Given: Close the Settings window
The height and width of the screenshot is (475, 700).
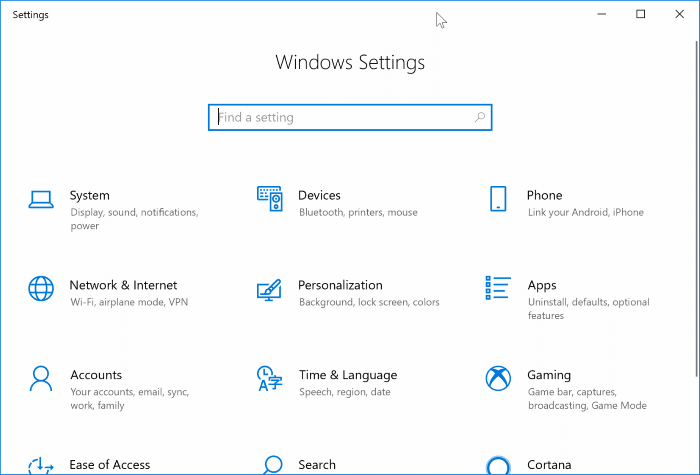Looking at the screenshot, I should (679, 14).
